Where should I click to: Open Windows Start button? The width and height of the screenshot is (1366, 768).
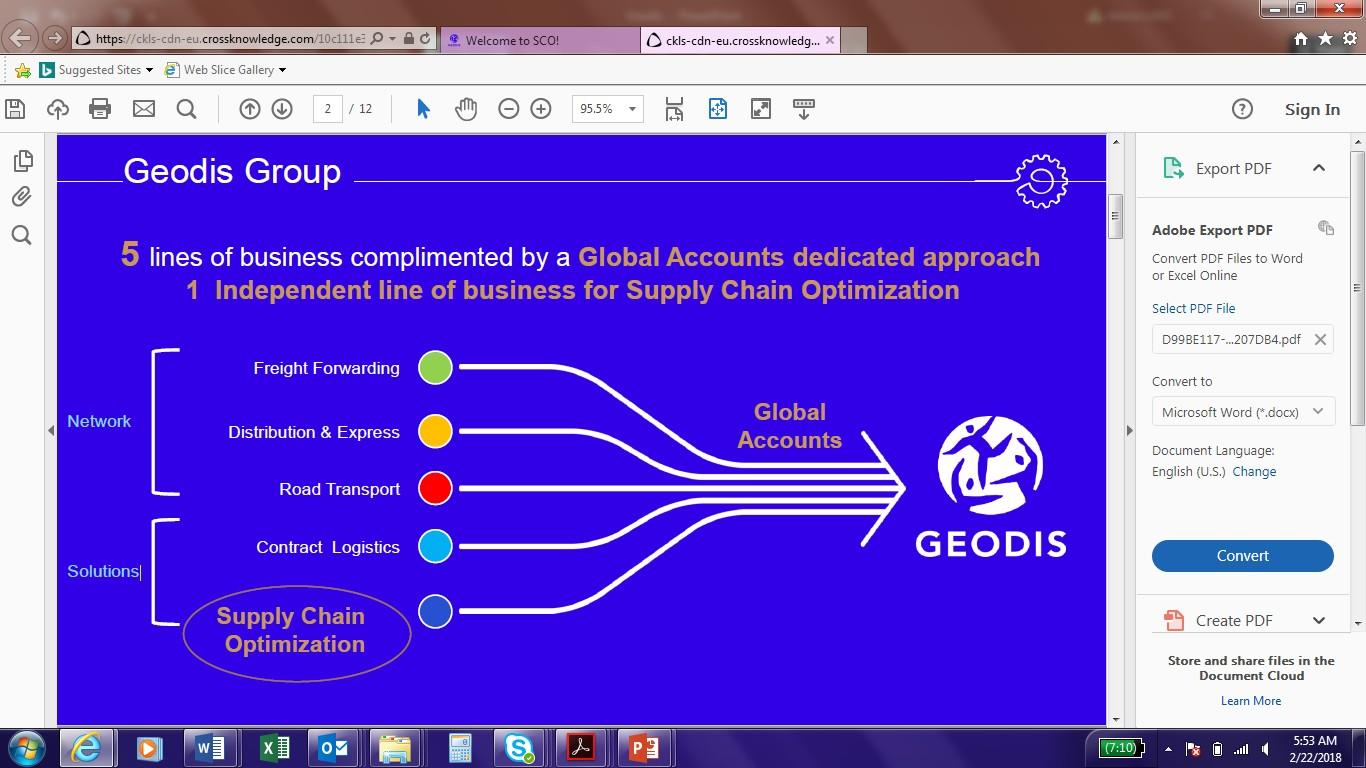(x=26, y=748)
